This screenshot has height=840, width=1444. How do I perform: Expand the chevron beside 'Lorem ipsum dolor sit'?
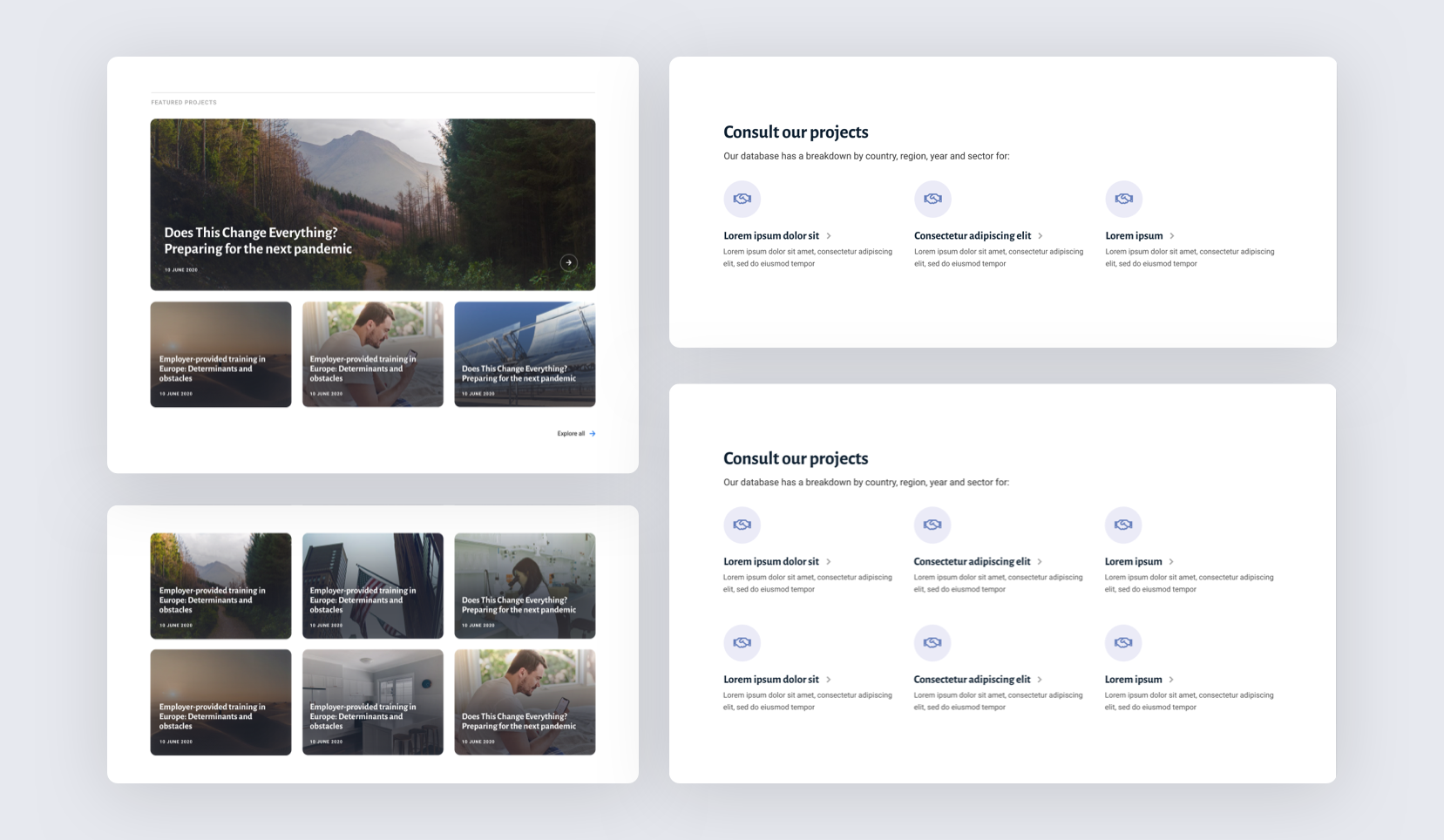[x=829, y=235]
